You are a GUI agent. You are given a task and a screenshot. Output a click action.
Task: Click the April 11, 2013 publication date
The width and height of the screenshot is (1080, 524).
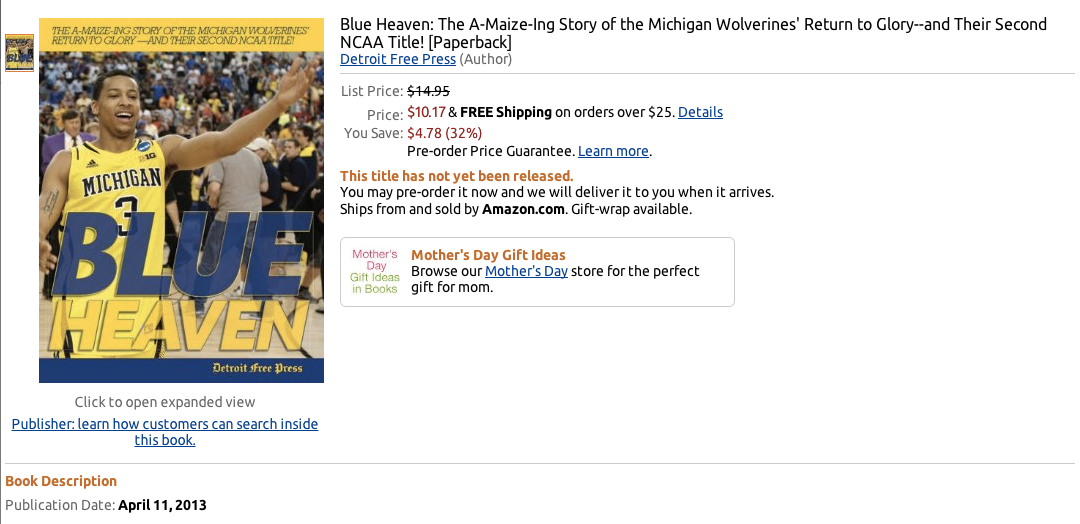[162, 505]
